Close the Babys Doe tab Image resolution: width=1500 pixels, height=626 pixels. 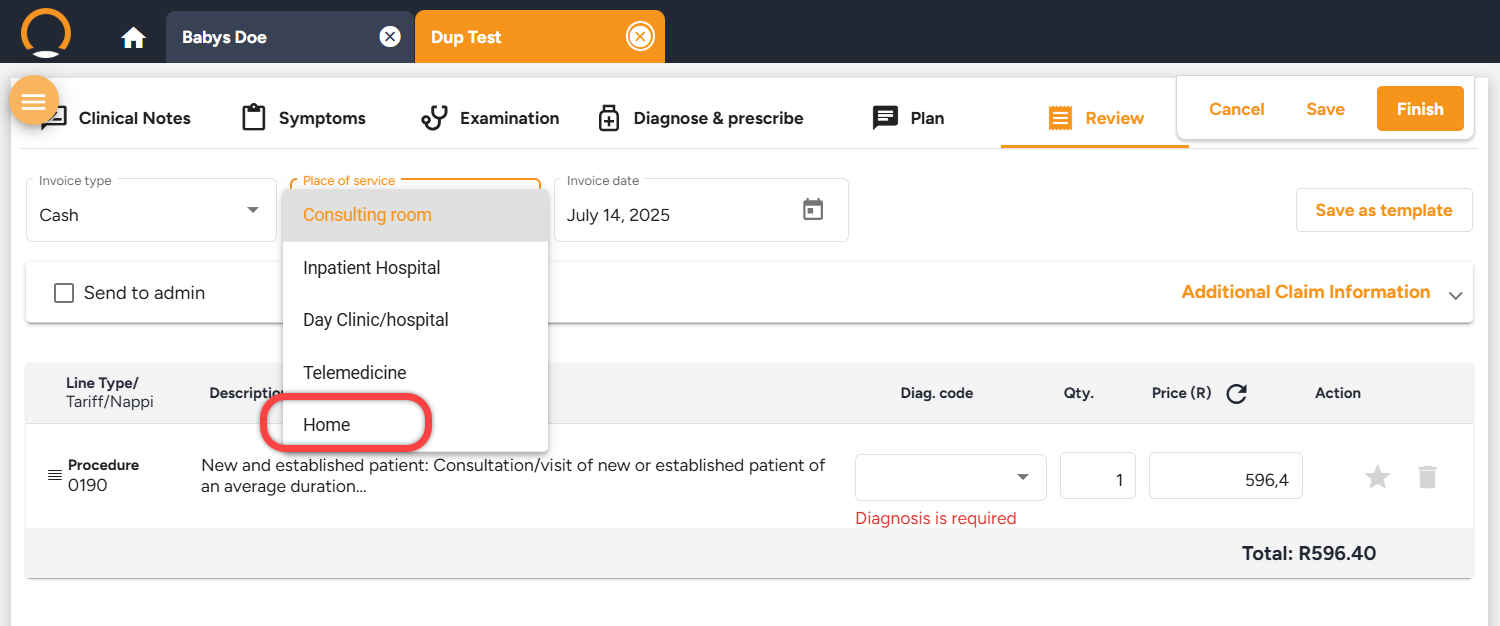(x=390, y=37)
